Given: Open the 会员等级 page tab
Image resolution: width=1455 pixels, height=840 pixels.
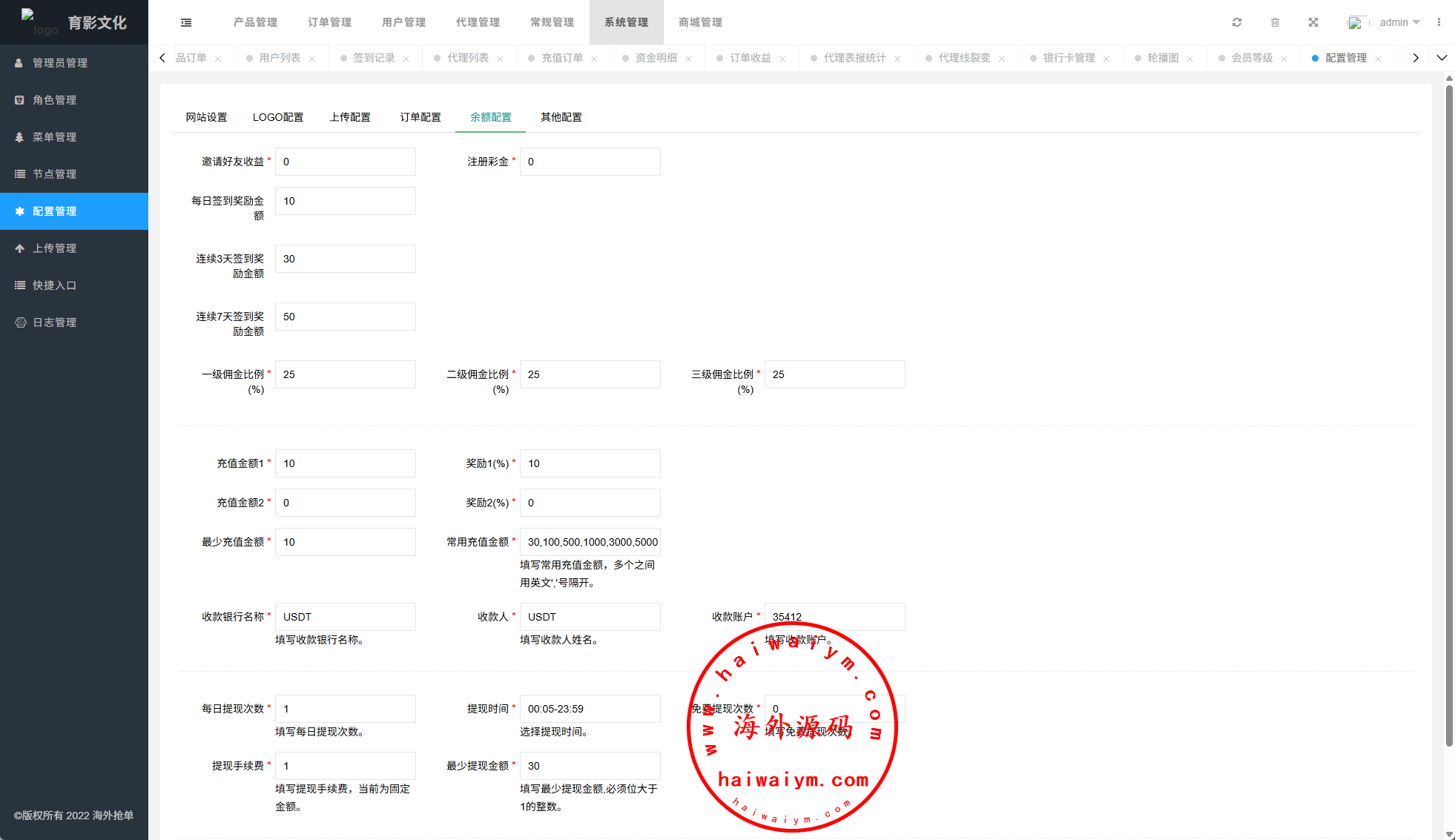Looking at the screenshot, I should click(1252, 58).
